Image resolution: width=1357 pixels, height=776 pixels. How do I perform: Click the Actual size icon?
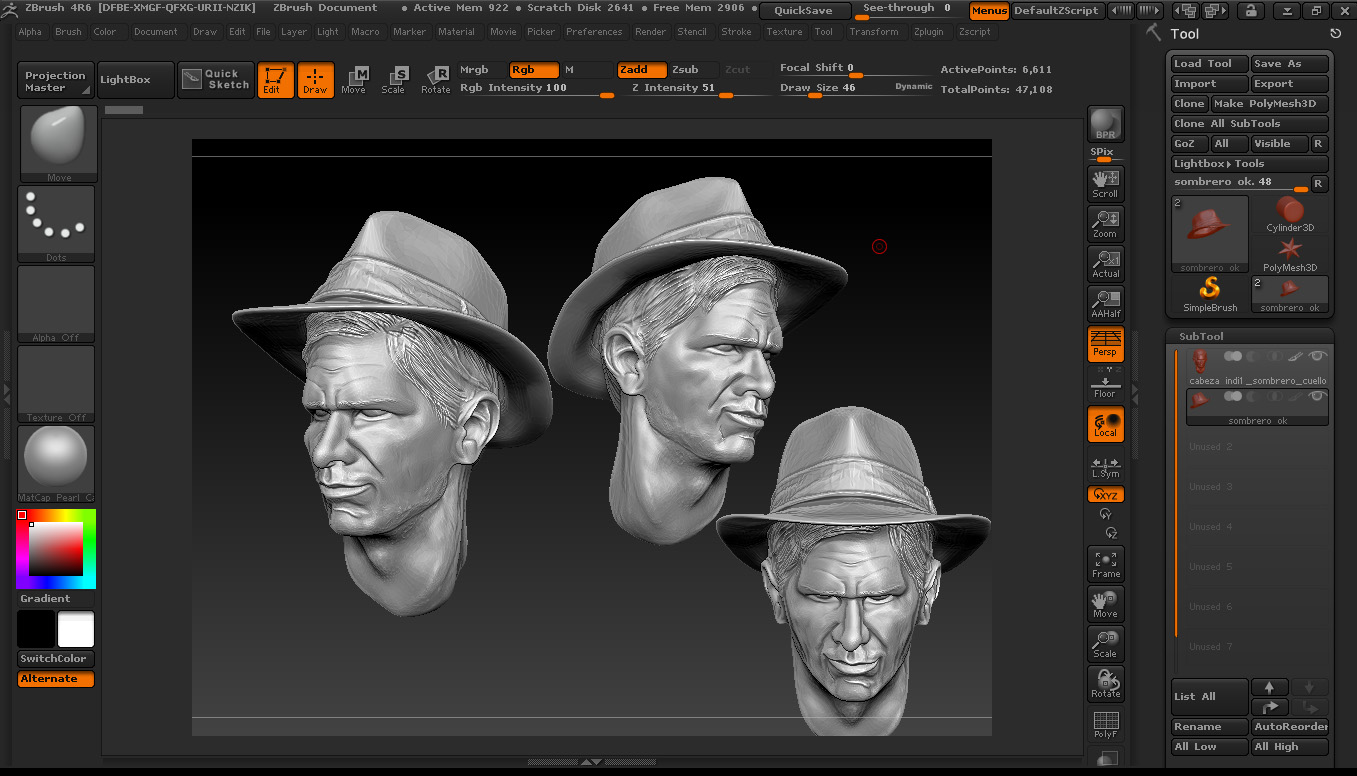coord(1105,263)
